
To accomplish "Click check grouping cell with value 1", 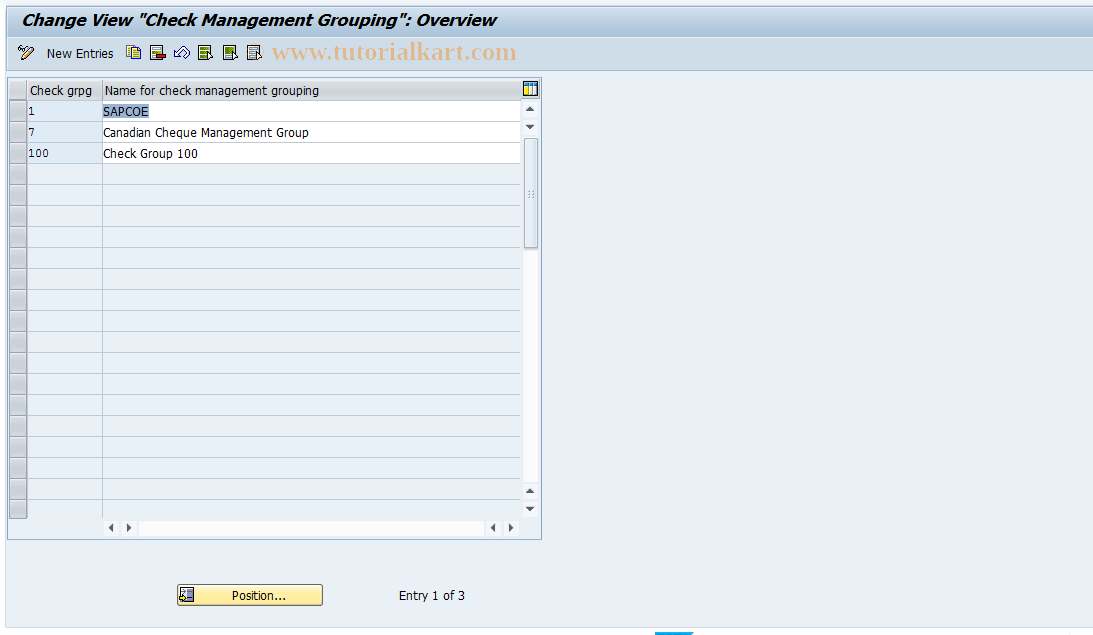I will 64,112.
